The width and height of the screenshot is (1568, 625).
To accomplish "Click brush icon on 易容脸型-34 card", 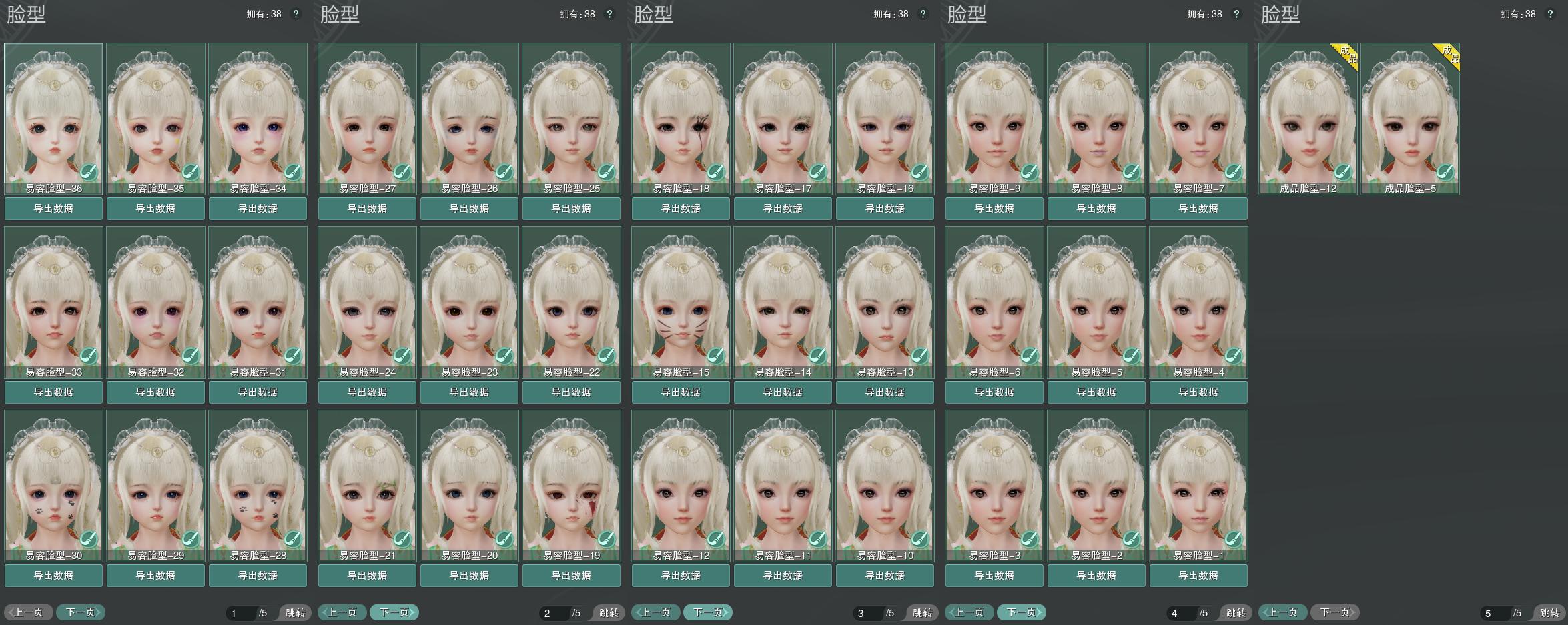I will (293, 173).
